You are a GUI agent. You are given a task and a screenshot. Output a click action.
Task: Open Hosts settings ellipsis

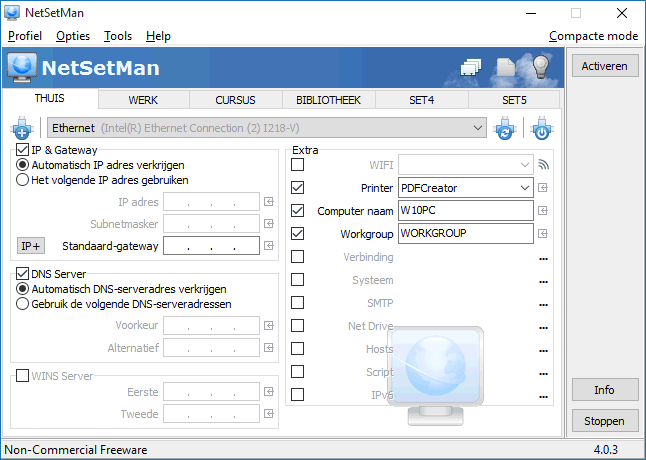[543, 351]
